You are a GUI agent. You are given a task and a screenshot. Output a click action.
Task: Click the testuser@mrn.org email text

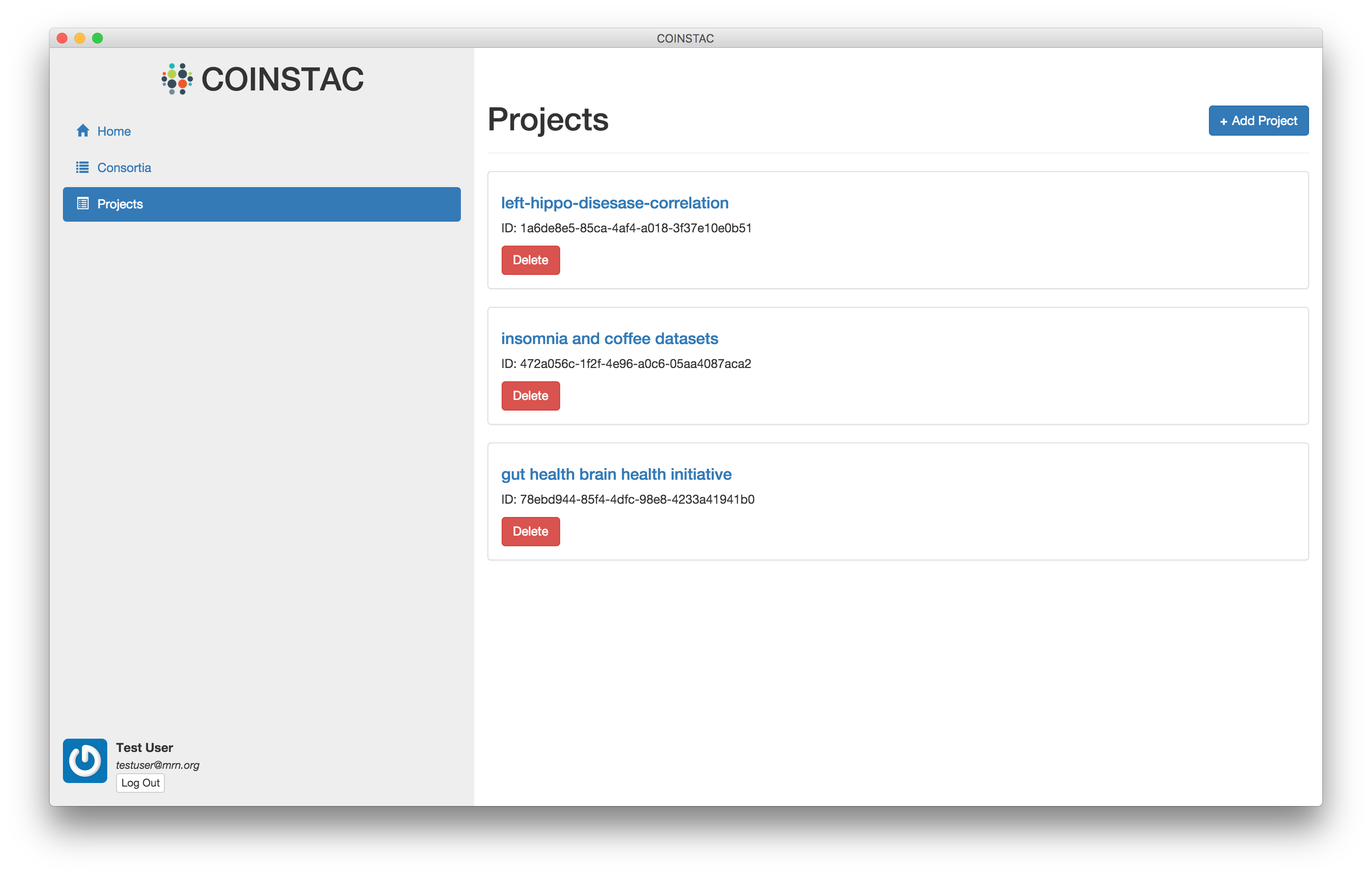click(x=157, y=765)
